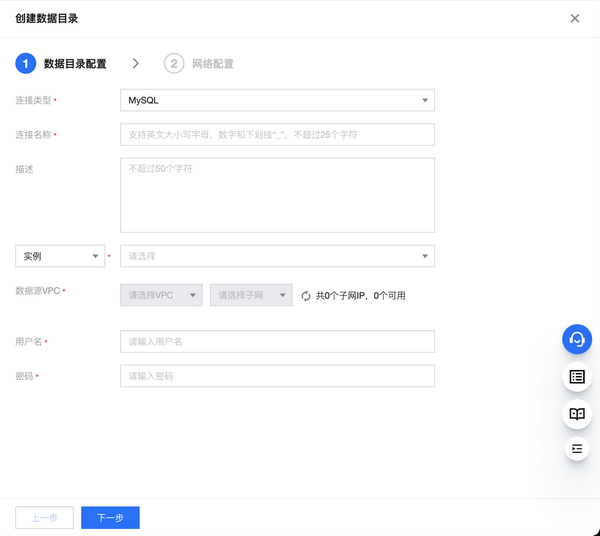Open the documentation book icon
Image resolution: width=600 pixels, height=536 pixels.
click(x=577, y=414)
